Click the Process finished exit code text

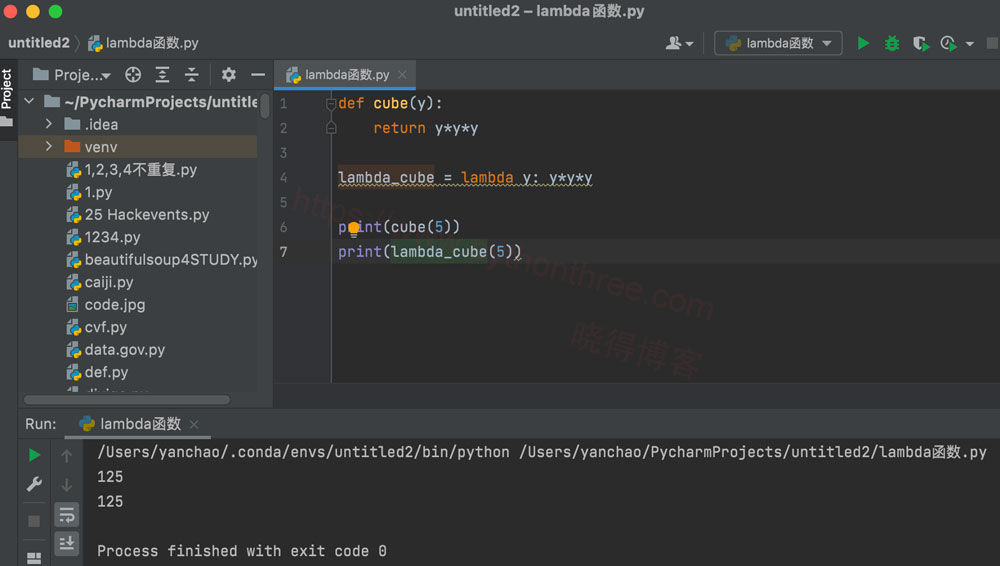tap(242, 551)
